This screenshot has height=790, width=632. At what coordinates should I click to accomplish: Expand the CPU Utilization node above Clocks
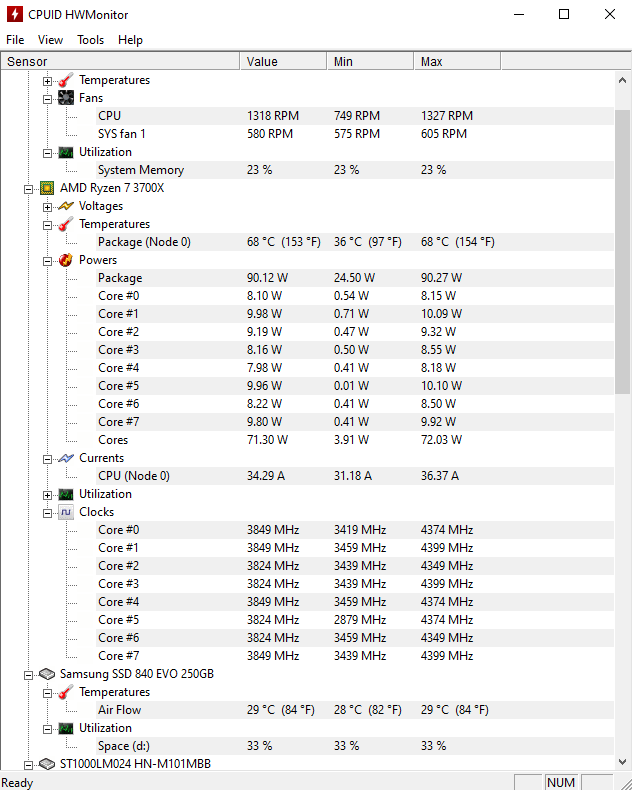(x=47, y=494)
